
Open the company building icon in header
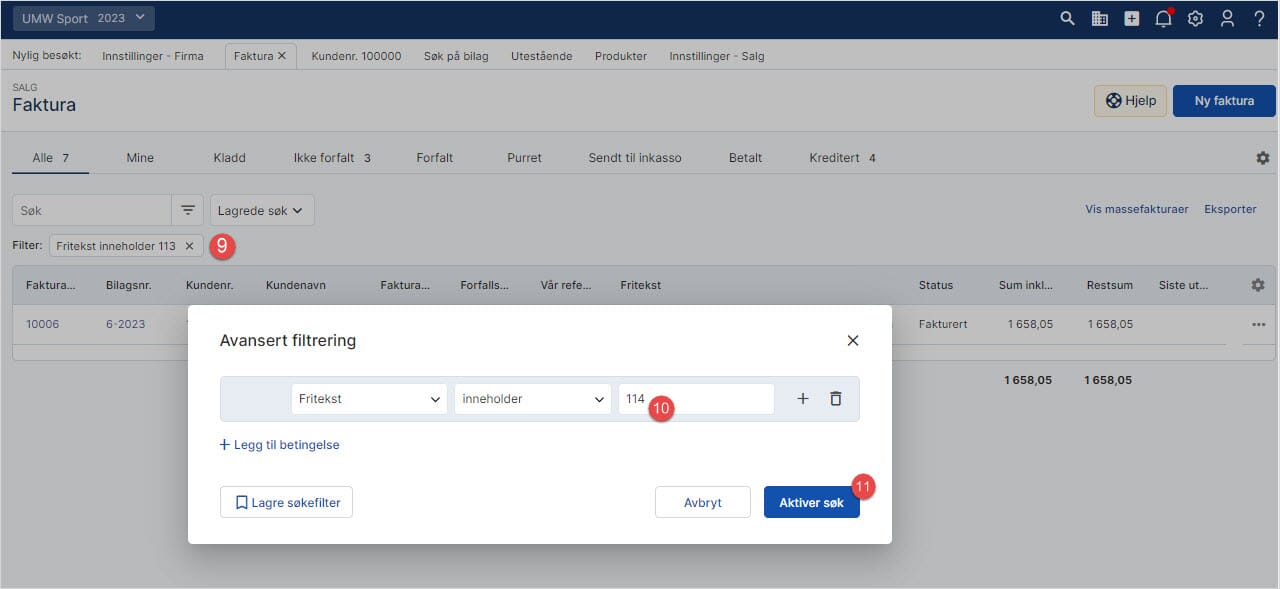1099,18
